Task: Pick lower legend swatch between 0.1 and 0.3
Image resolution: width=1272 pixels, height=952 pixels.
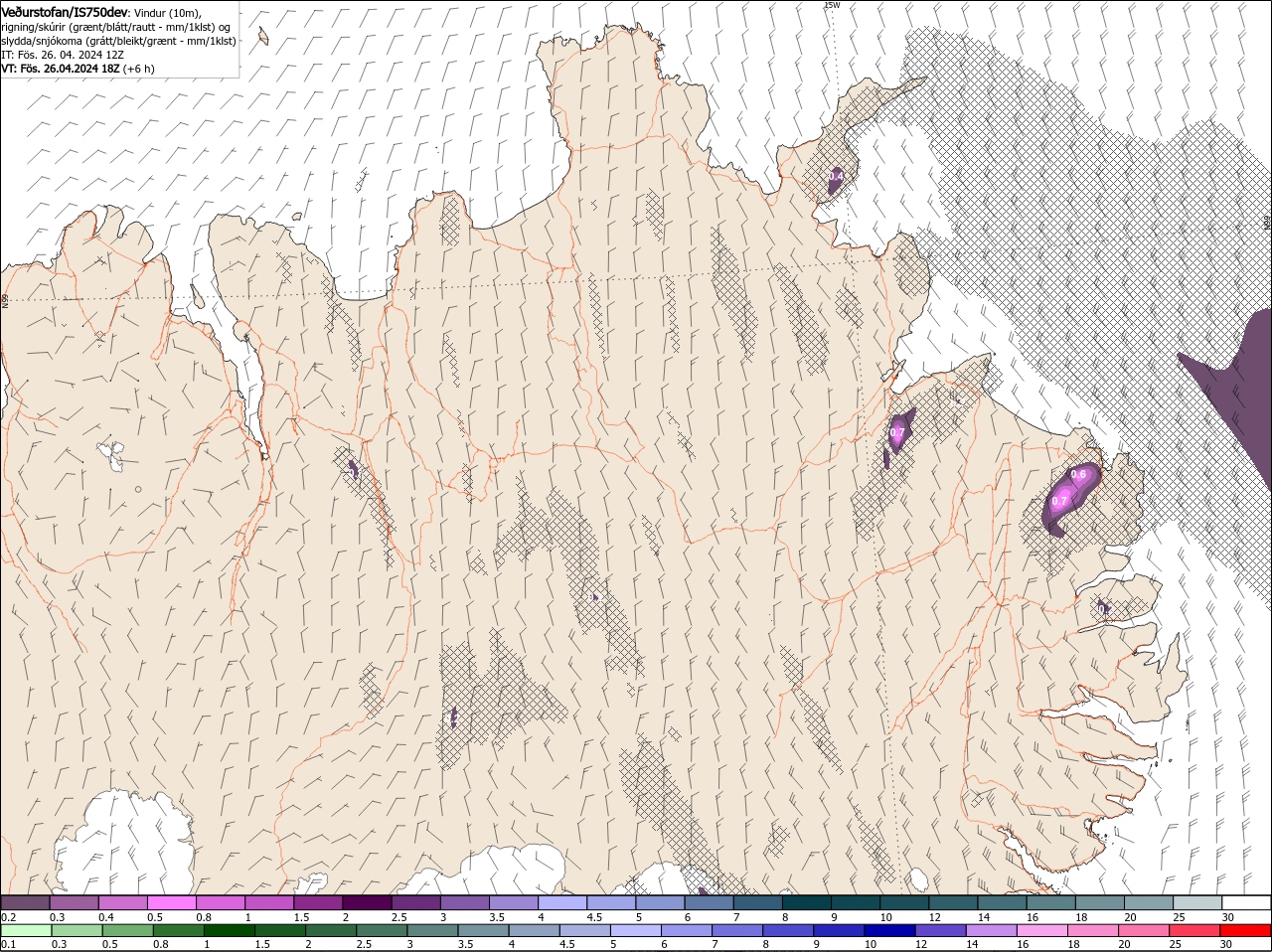Action: pos(26,930)
